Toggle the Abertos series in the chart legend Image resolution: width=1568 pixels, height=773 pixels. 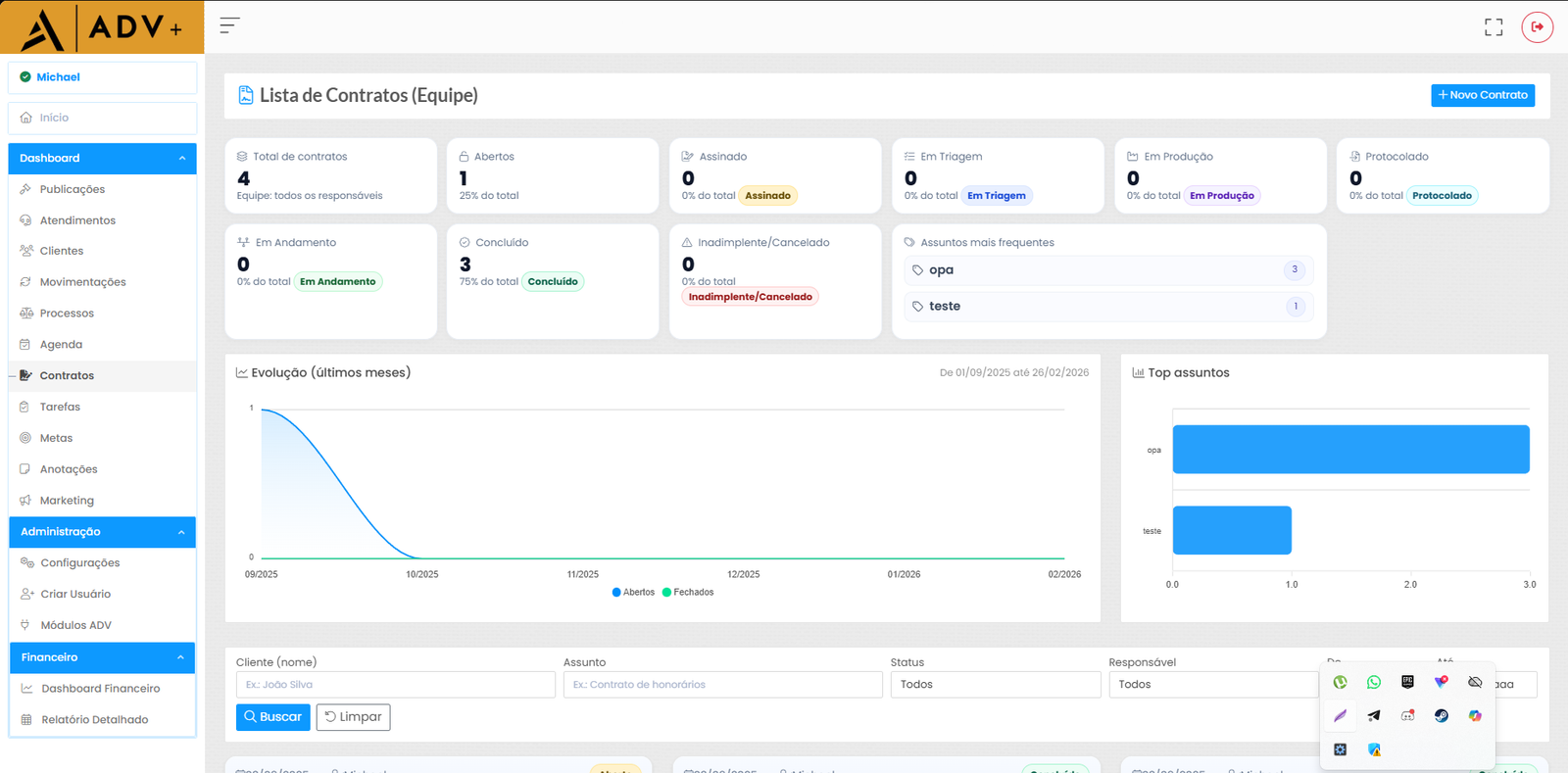633,593
